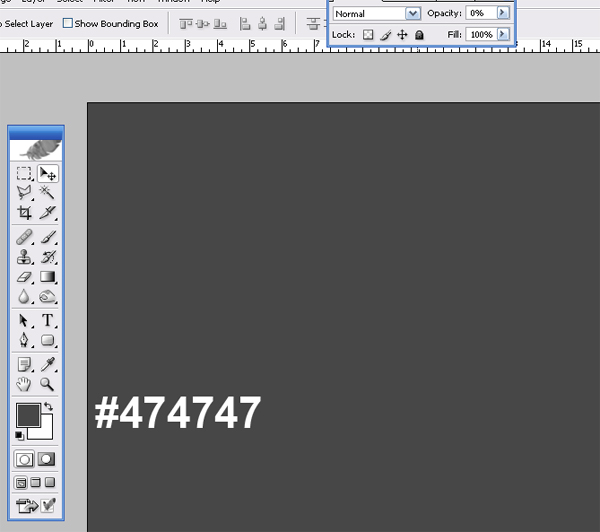The height and width of the screenshot is (532, 600).
Task: Choose Standard Screen Mode
Action: point(21,483)
